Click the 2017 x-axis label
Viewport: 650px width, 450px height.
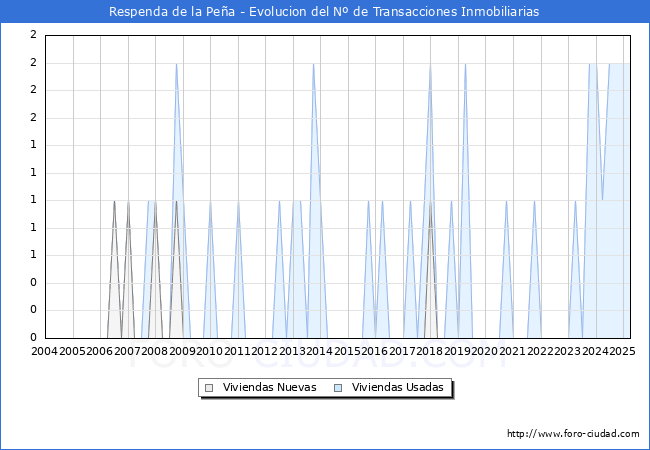click(403, 351)
